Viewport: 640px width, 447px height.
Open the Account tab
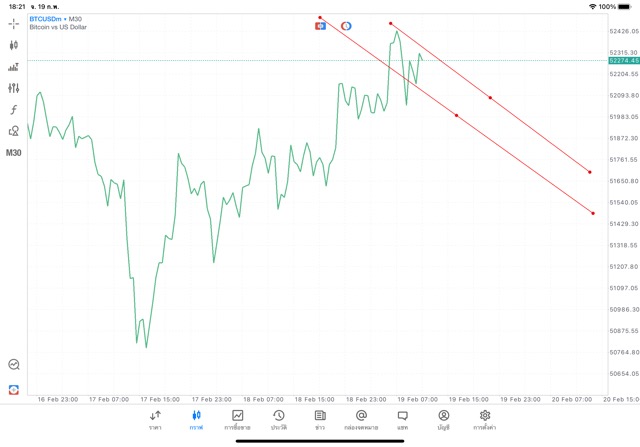click(x=443, y=419)
